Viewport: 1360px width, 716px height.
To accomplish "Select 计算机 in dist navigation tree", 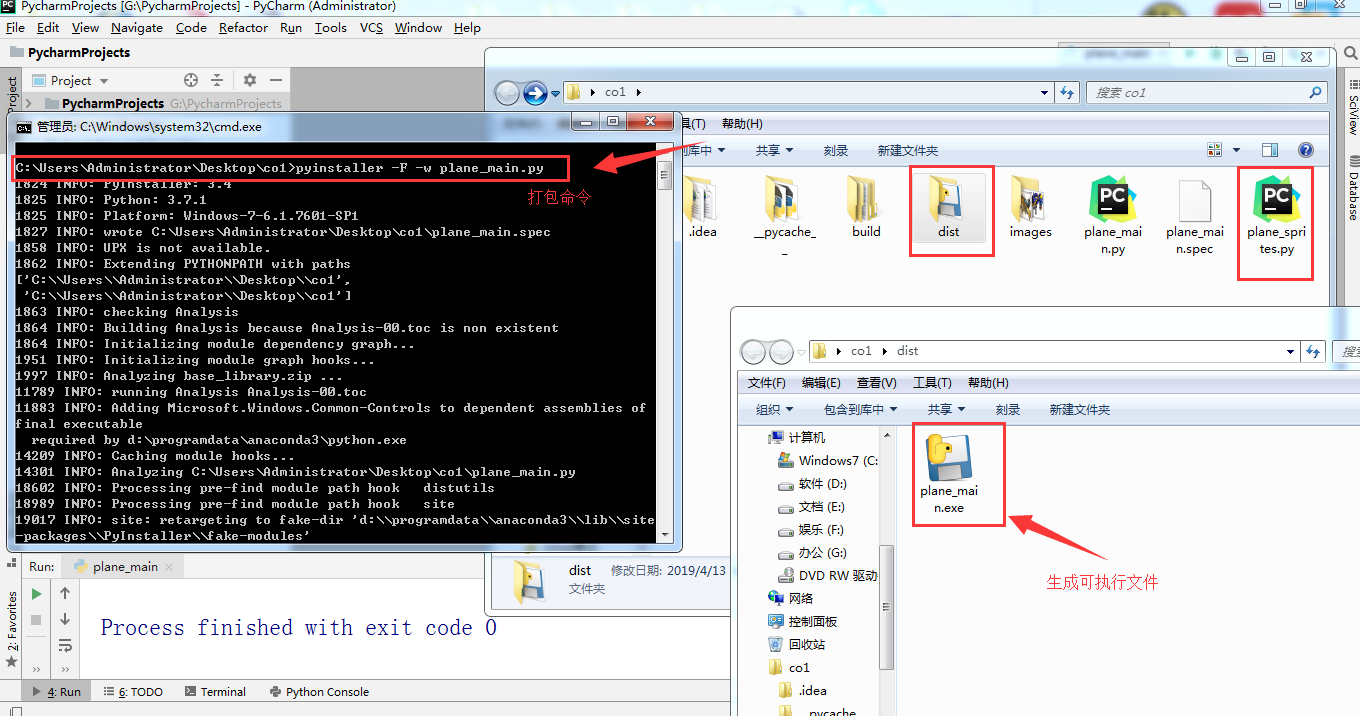I will pyautogui.click(x=797, y=437).
